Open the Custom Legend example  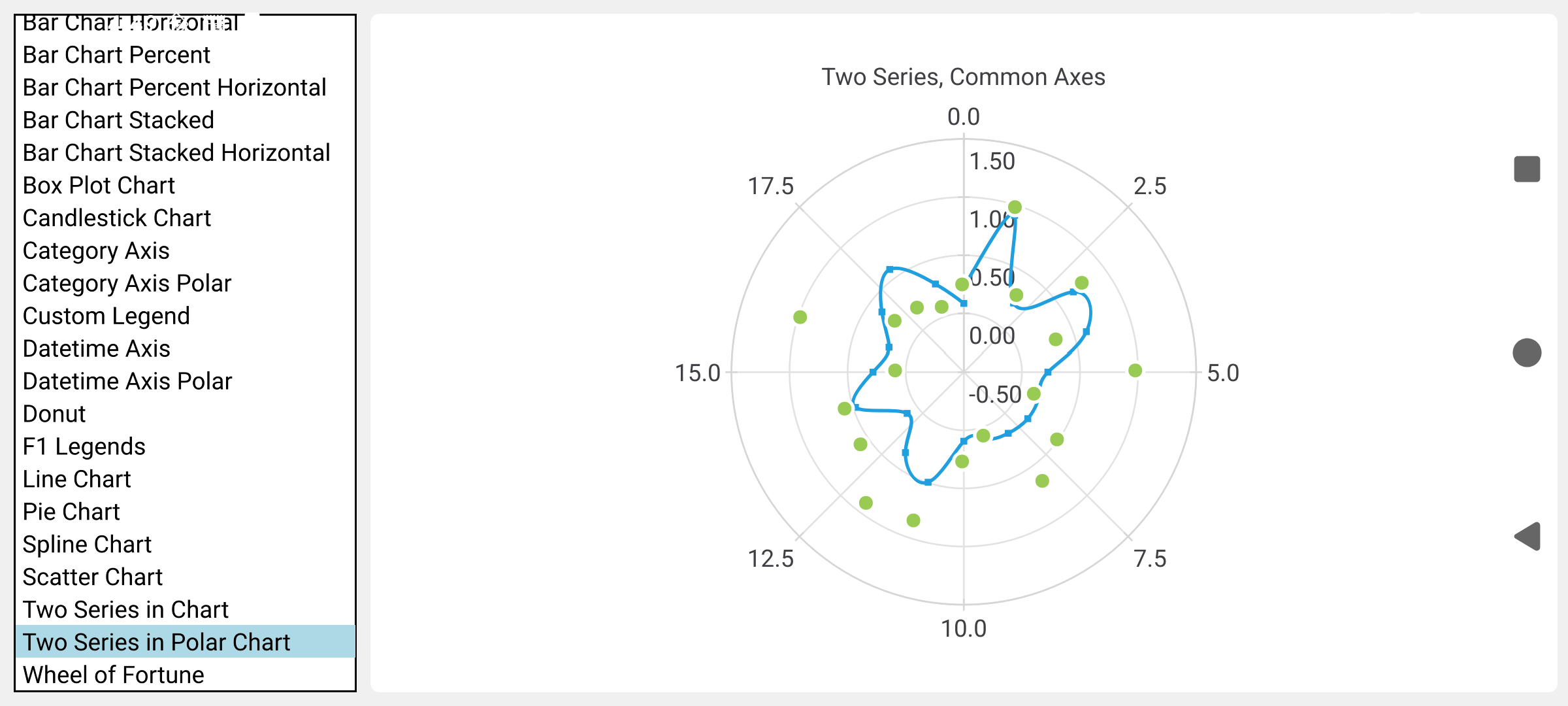106,316
